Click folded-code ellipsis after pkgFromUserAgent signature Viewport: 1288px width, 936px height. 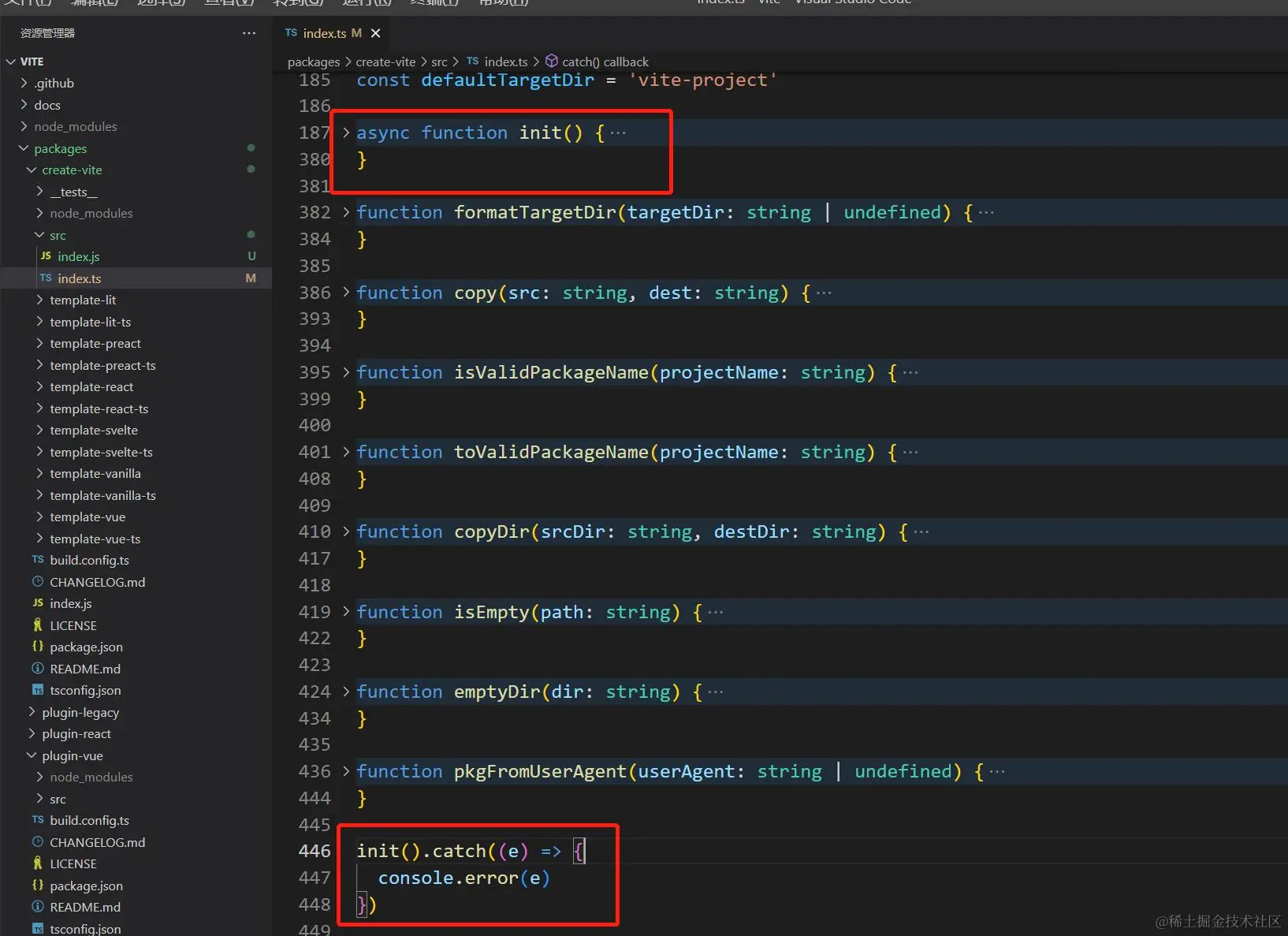coord(997,771)
